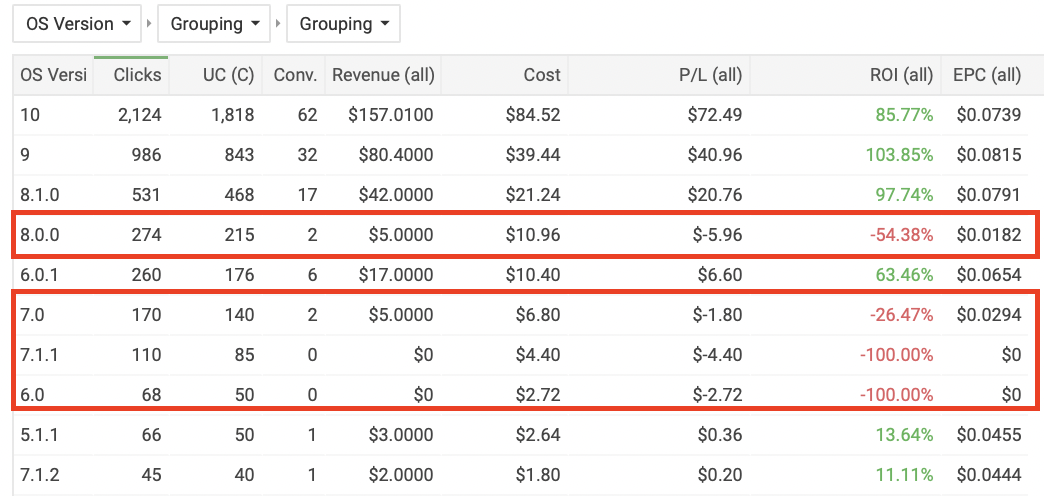This screenshot has width=1044, height=496.
Task: Click the $157.0100 revenue cell
Action: 390,115
